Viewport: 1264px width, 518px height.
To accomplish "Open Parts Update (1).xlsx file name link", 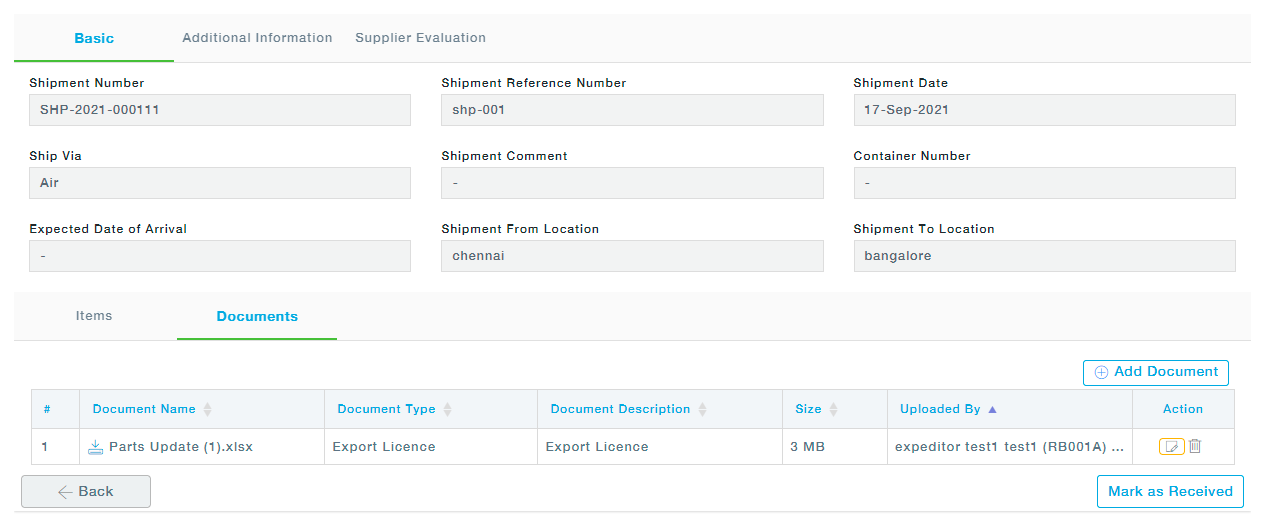I will (x=181, y=447).
